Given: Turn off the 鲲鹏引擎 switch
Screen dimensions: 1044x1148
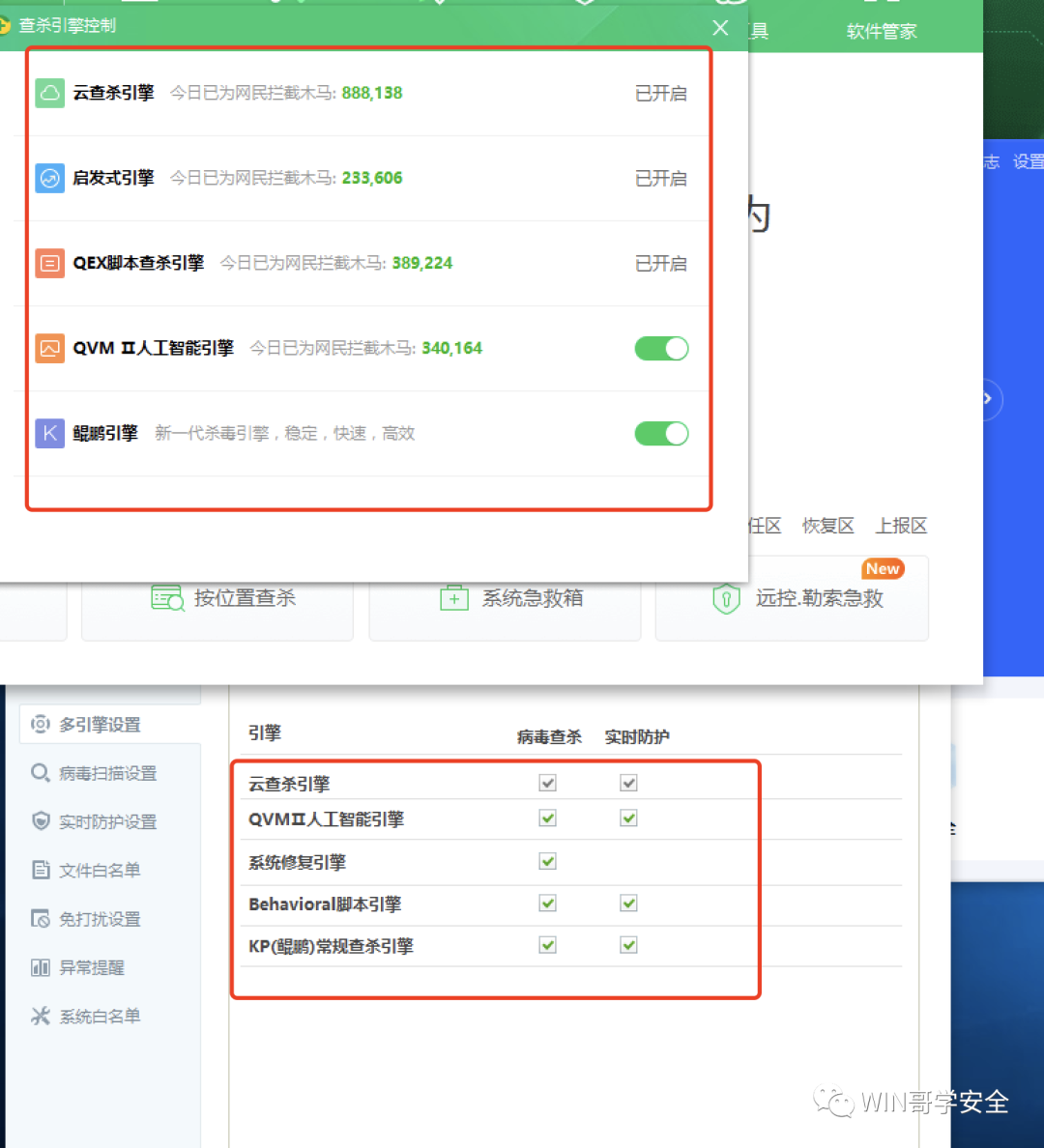Looking at the screenshot, I should tap(661, 434).
